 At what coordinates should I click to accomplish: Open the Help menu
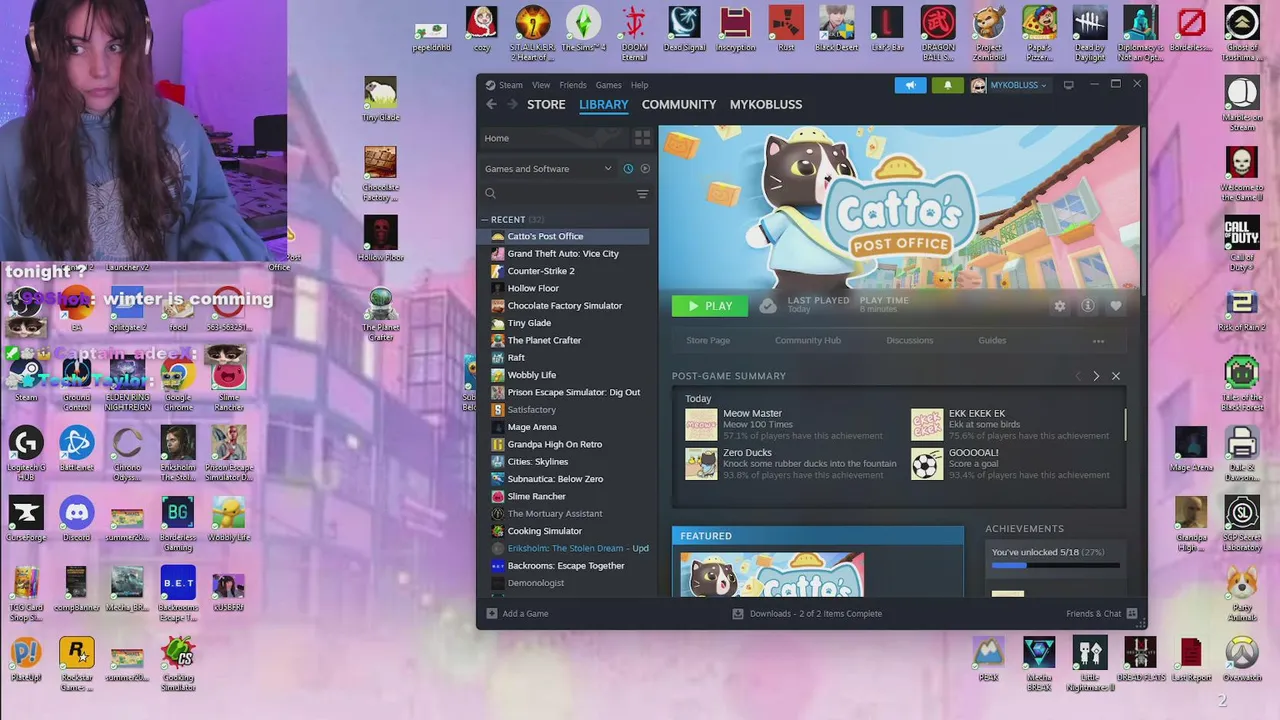click(639, 85)
